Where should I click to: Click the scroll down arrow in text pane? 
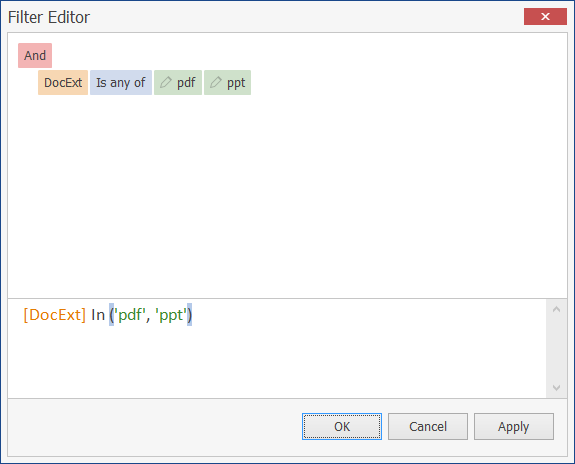[556, 388]
